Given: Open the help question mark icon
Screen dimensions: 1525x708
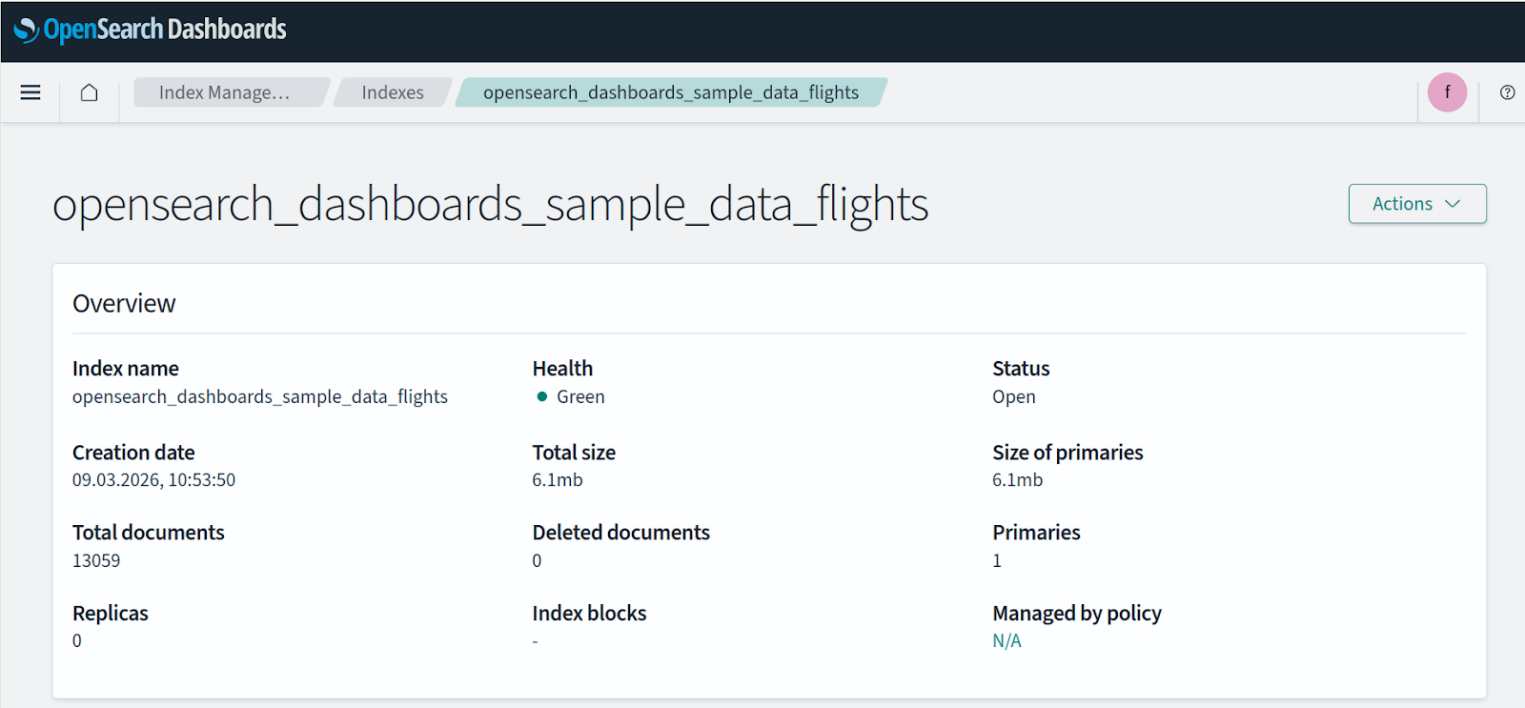Looking at the screenshot, I should pyautogui.click(x=1507, y=93).
